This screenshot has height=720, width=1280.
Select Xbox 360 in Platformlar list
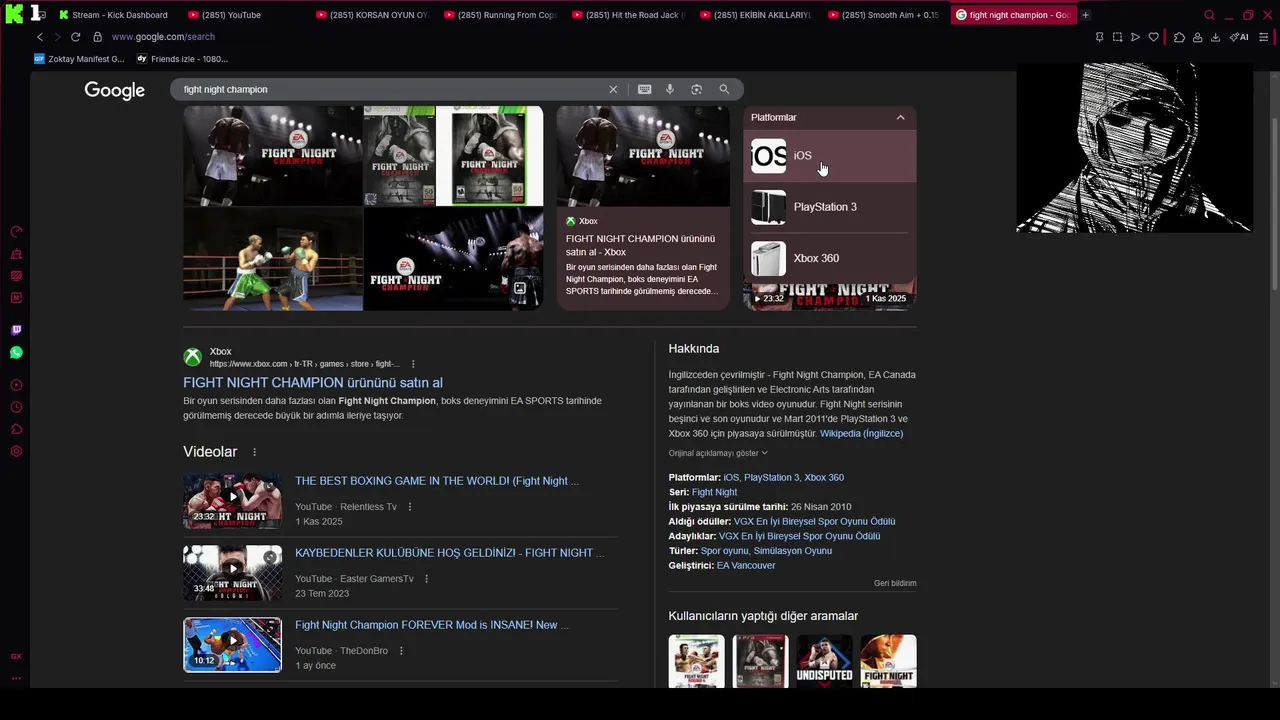click(829, 258)
